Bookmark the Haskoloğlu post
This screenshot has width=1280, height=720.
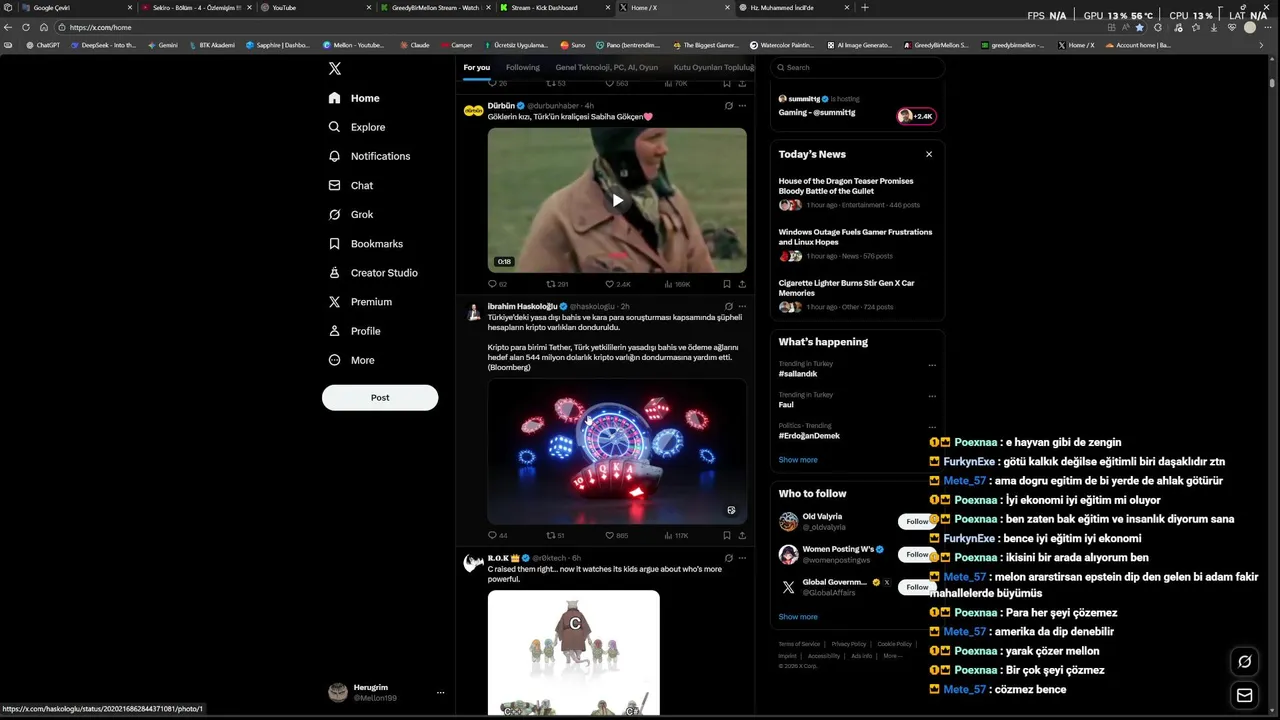click(x=726, y=536)
